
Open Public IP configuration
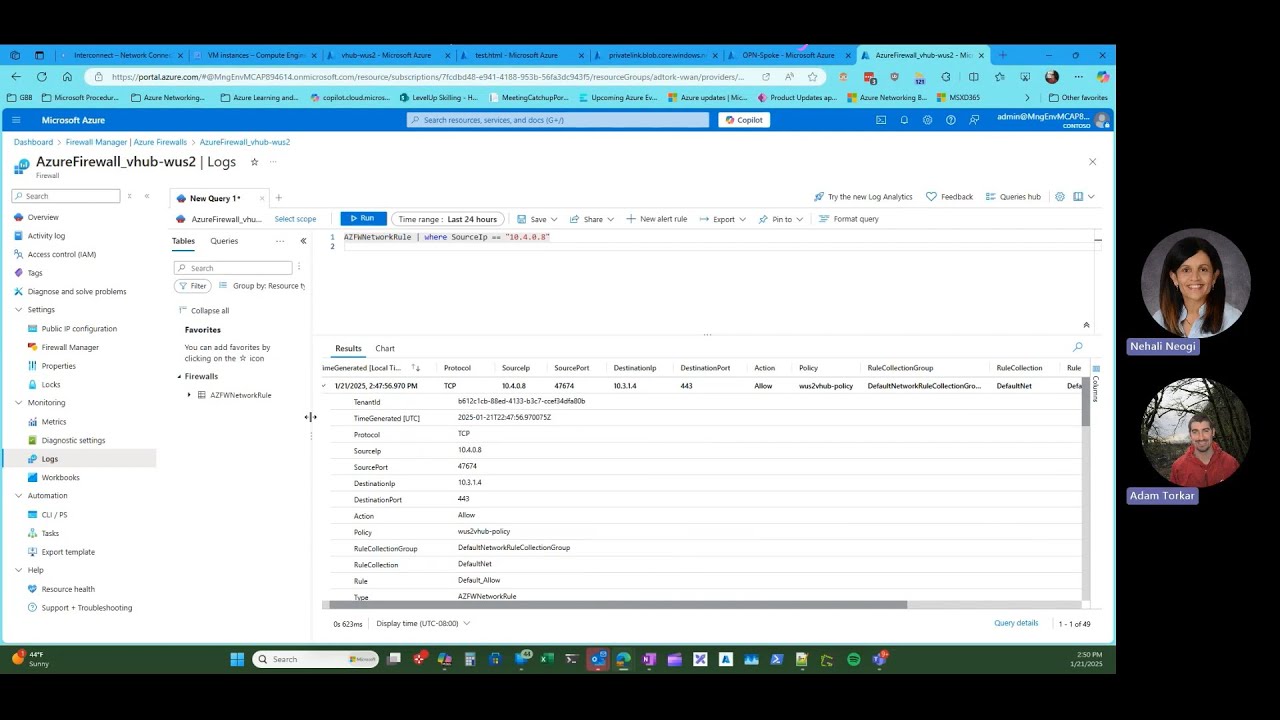click(x=79, y=329)
